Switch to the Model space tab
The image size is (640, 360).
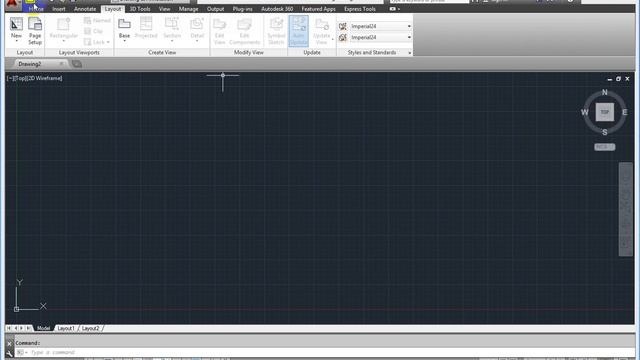point(43,328)
